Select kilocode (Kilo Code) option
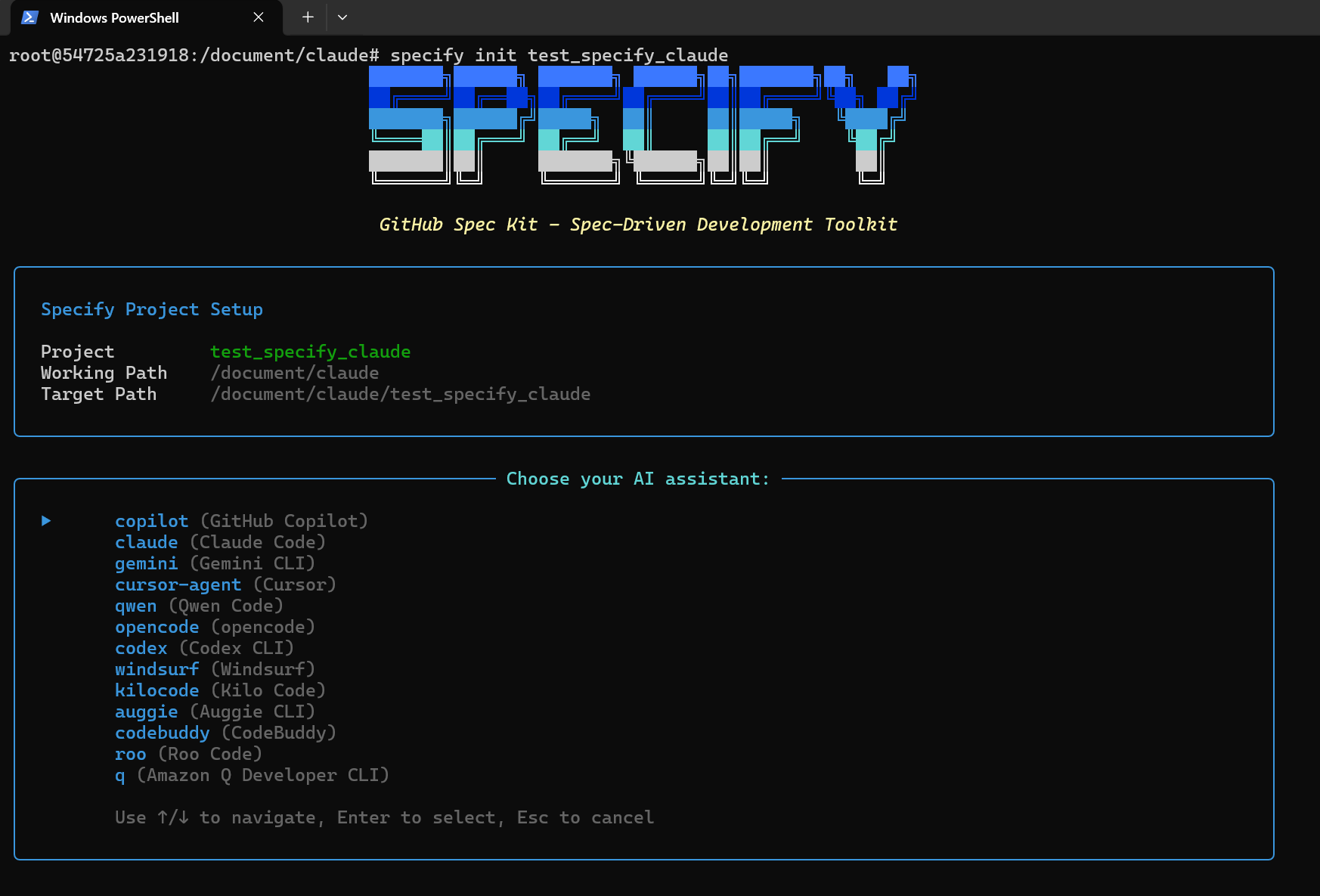 (220, 690)
